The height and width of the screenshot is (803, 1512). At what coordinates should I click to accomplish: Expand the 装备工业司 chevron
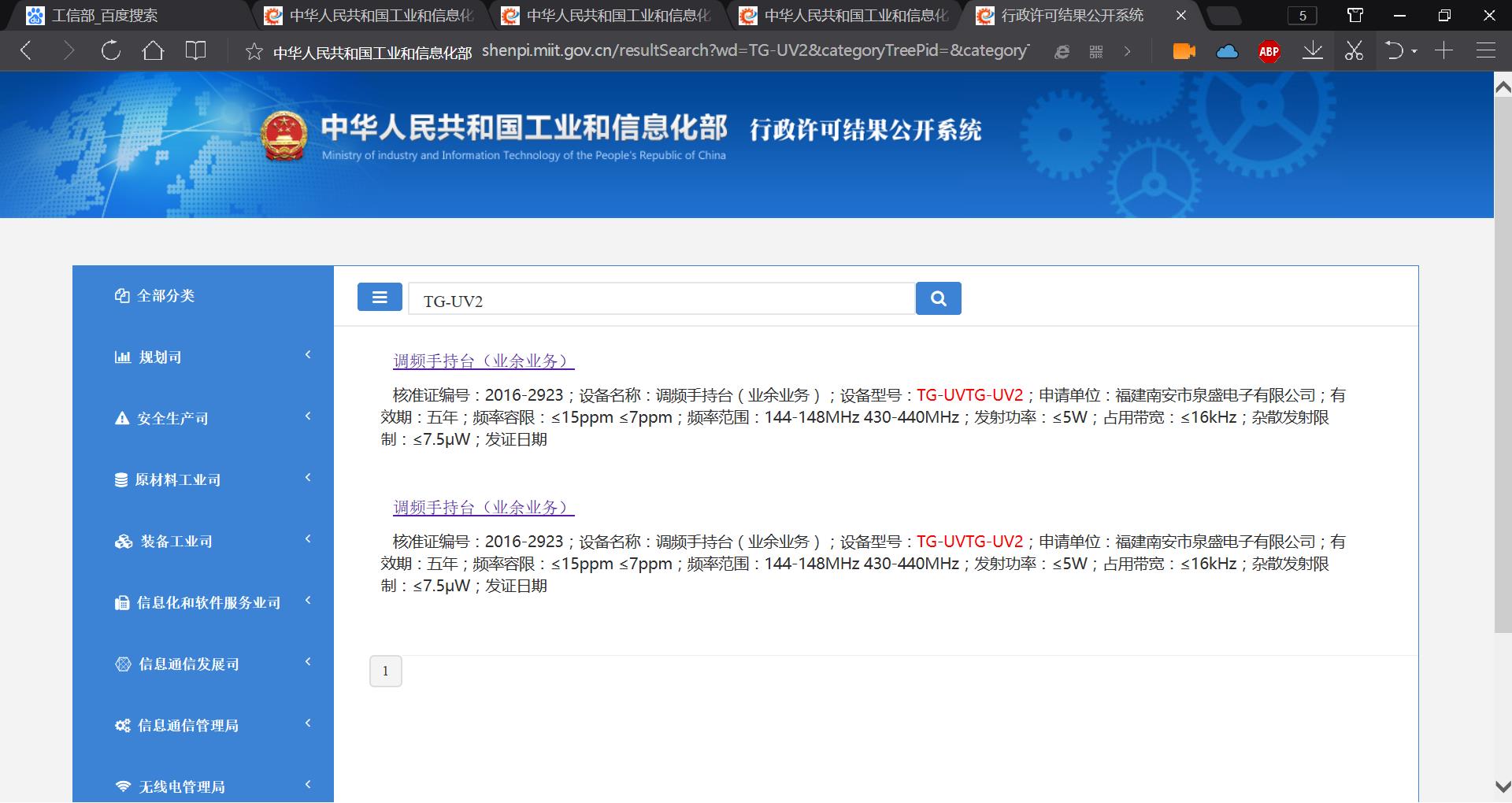coord(308,539)
